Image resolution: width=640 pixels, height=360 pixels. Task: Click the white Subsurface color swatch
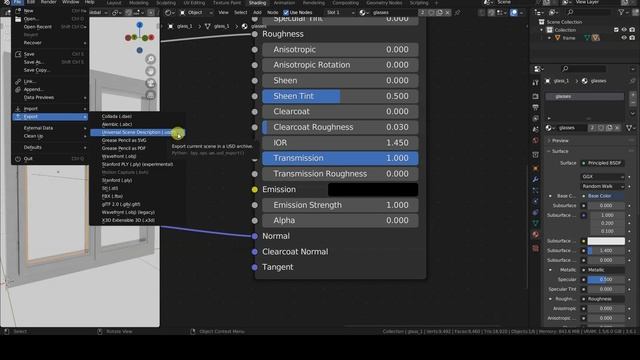pos(606,241)
